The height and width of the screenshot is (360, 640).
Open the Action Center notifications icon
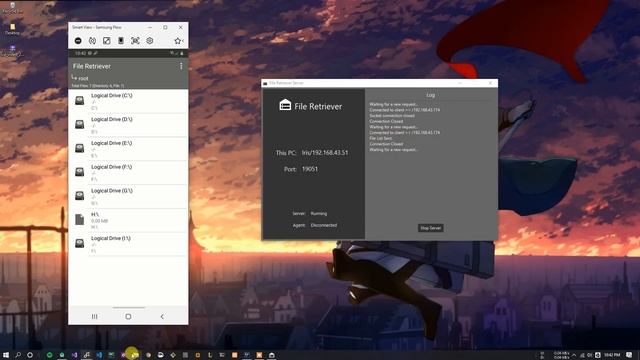629,355
